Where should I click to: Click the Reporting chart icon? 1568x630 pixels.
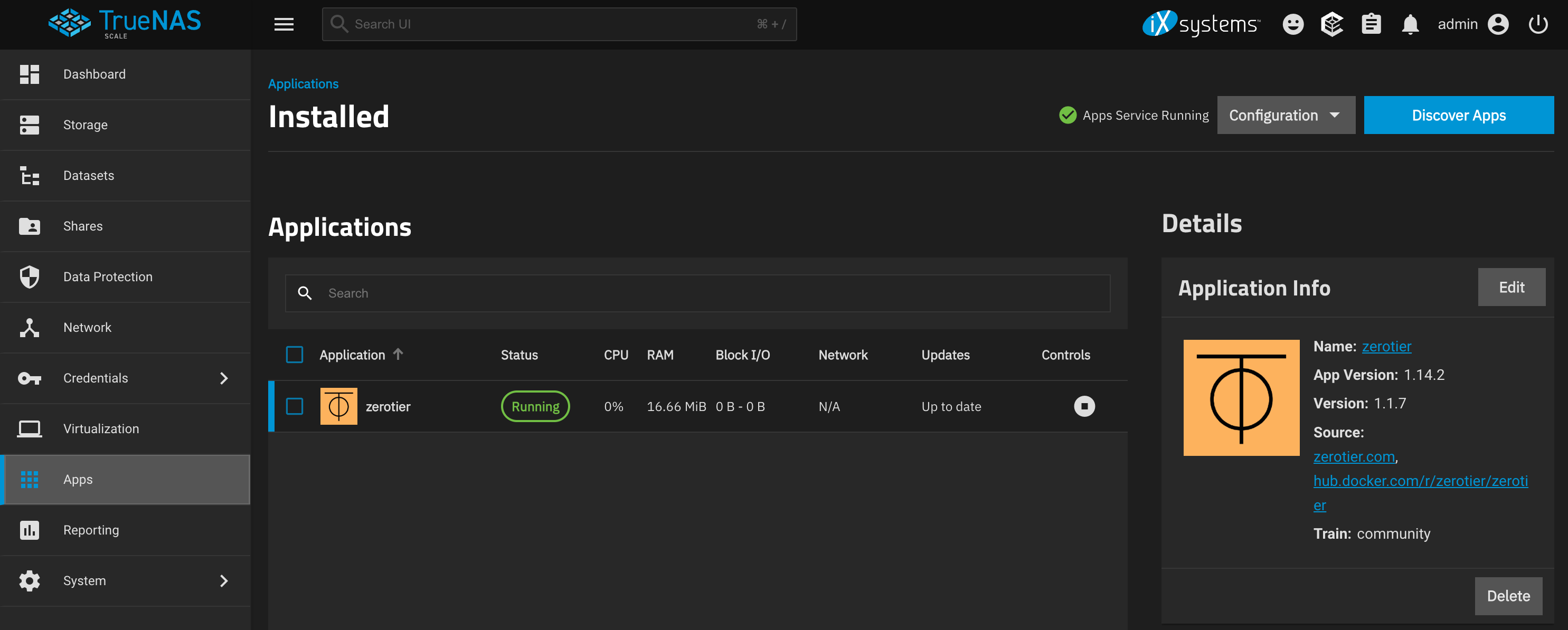[29, 530]
